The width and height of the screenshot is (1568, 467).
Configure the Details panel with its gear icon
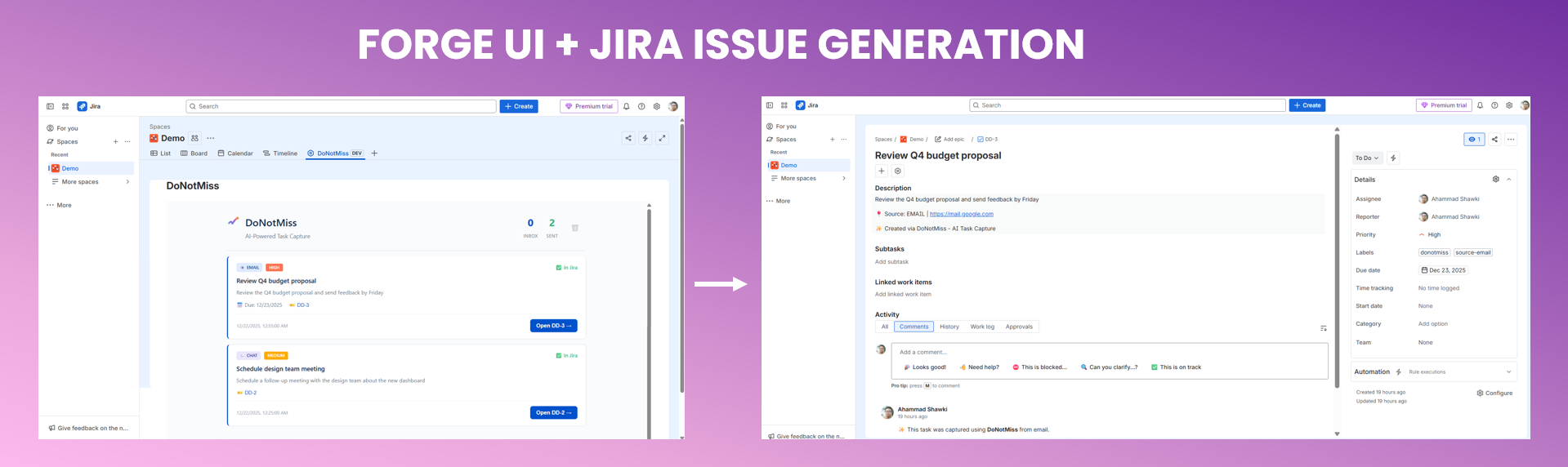coord(1496,179)
